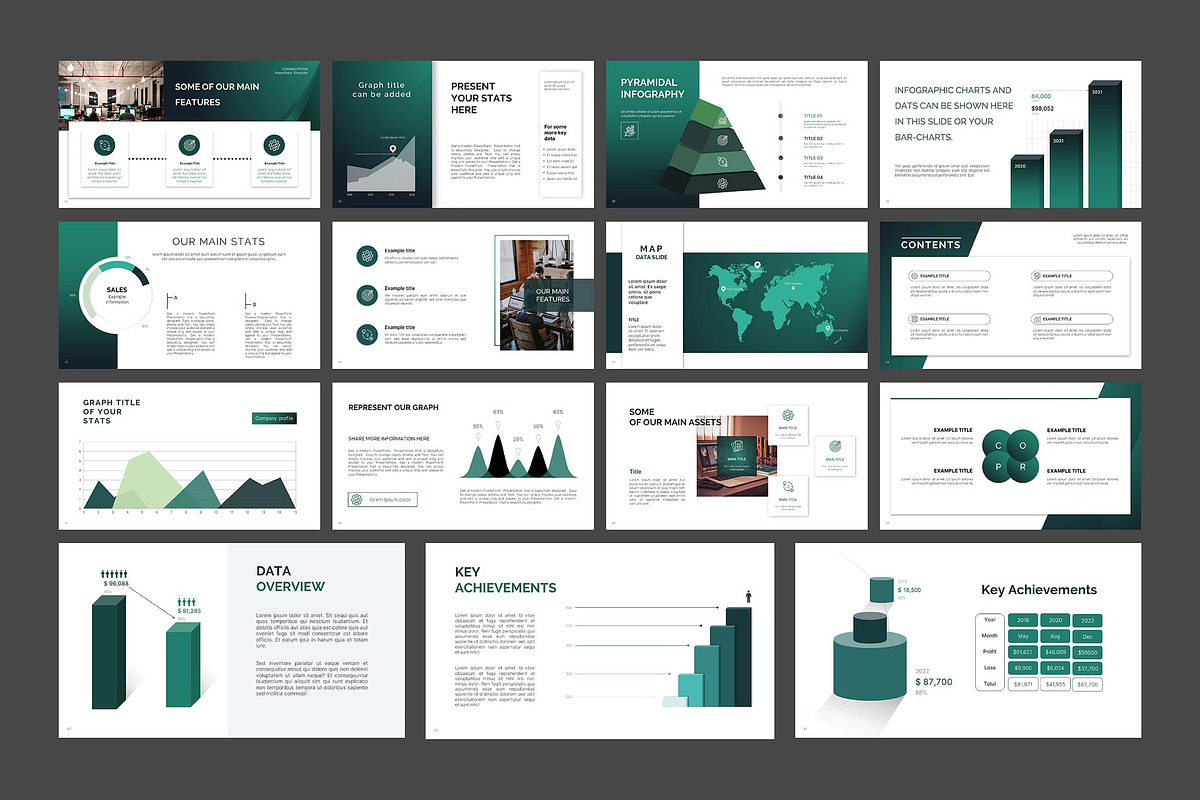1200x800 pixels.
Task: Click the Some Of Our Main Assets heading
Action: (675, 416)
